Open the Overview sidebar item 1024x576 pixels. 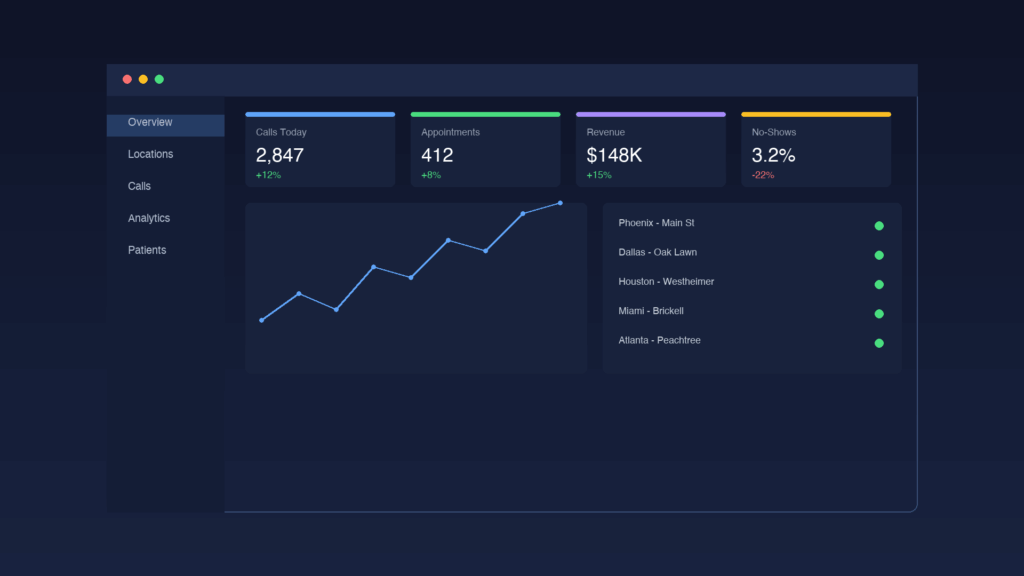point(150,123)
